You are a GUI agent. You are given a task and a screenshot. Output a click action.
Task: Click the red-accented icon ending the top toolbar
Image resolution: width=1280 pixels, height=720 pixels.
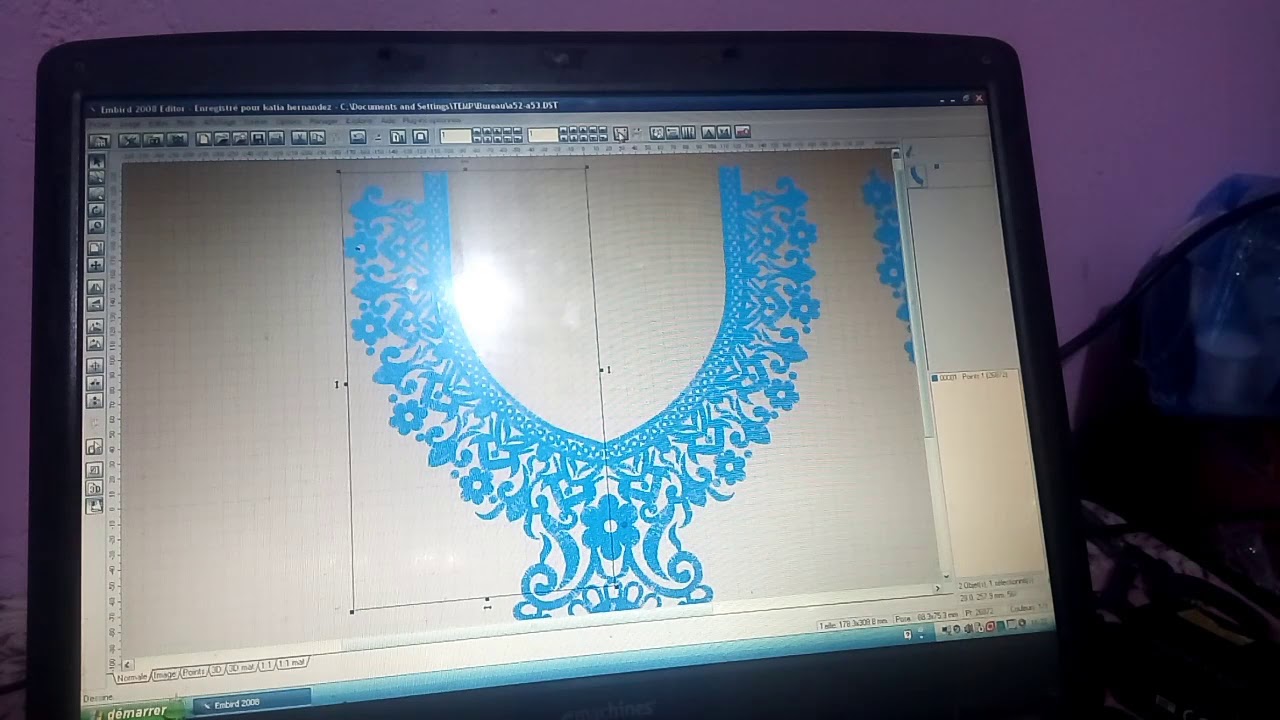pyautogui.click(x=743, y=131)
